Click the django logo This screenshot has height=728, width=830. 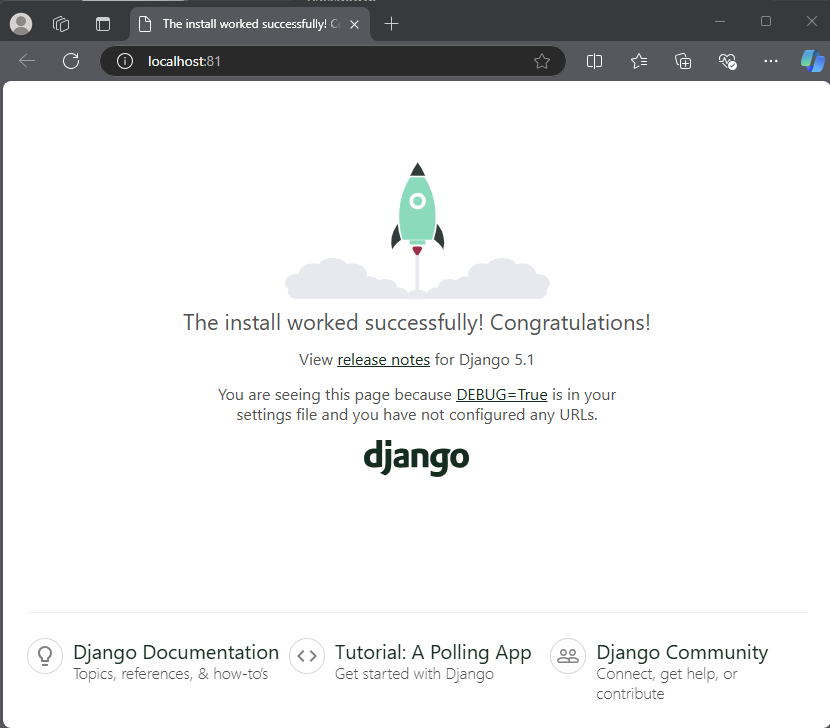417,457
